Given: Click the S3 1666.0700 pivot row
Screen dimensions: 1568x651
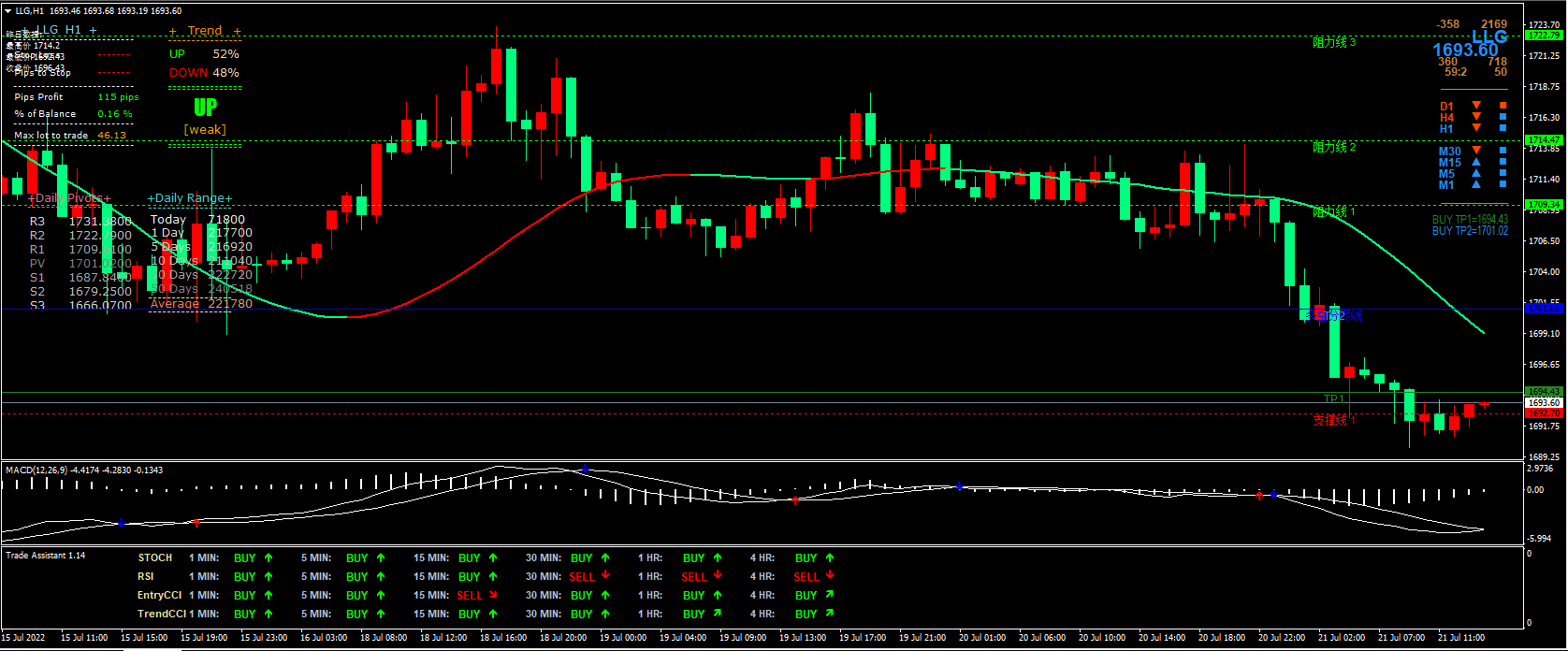Looking at the screenshot, I should [x=80, y=306].
